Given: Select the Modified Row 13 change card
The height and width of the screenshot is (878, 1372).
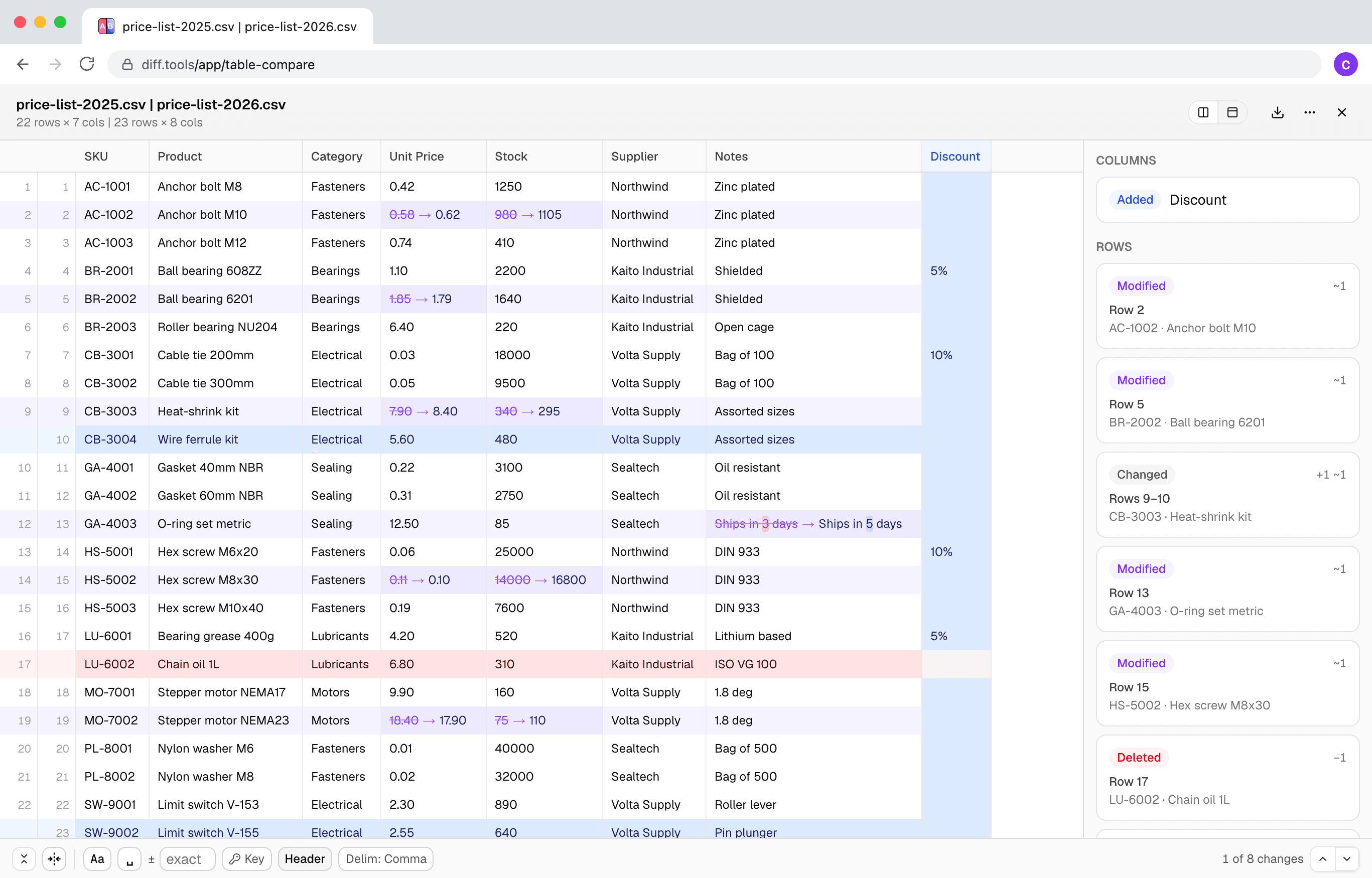Looking at the screenshot, I should 1228,589.
